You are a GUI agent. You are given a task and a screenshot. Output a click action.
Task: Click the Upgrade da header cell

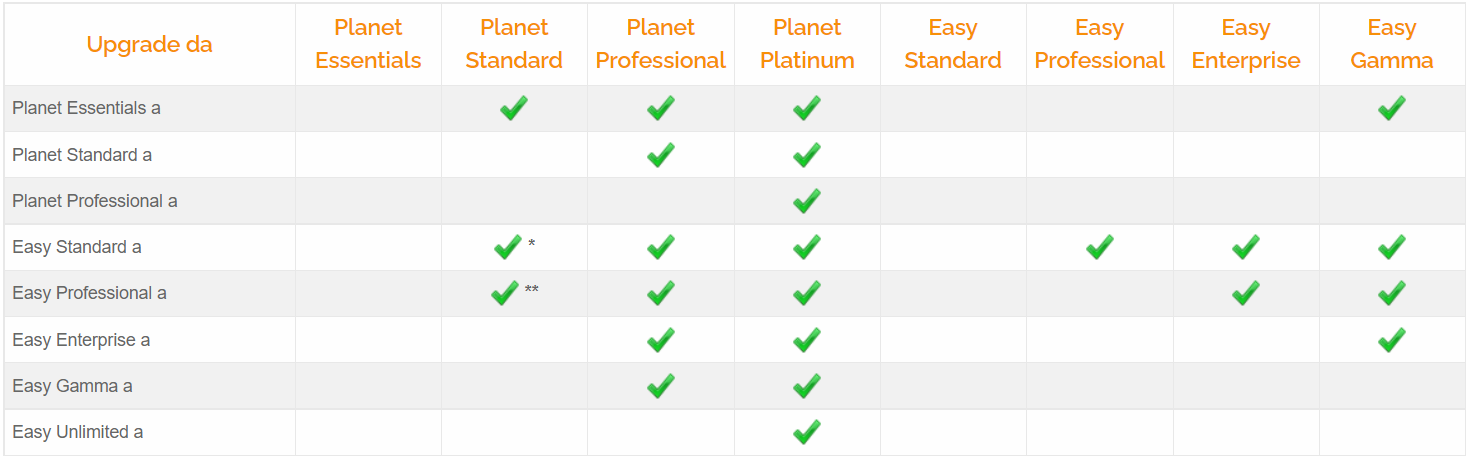click(x=150, y=44)
